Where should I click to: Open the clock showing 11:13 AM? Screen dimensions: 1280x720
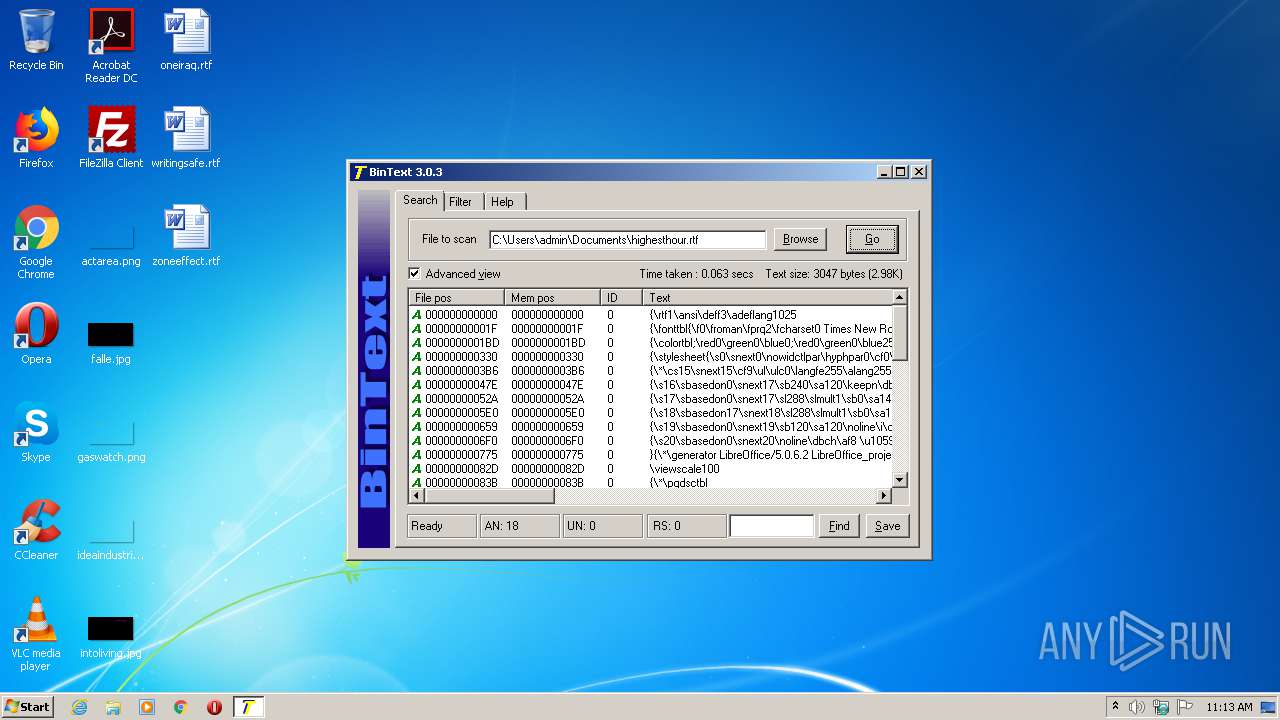1229,707
